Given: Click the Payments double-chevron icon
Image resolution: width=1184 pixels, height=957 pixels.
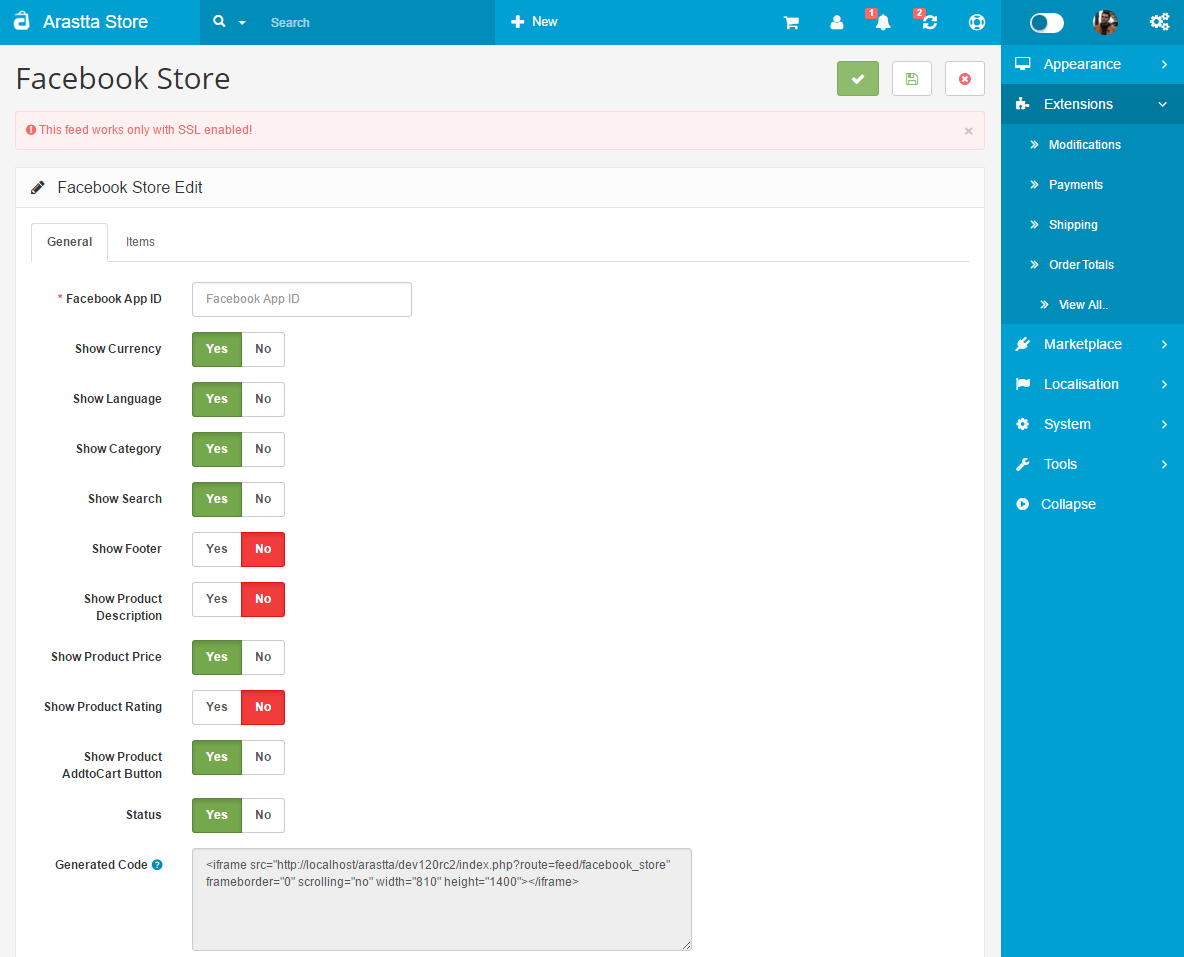Looking at the screenshot, I should 1034,184.
